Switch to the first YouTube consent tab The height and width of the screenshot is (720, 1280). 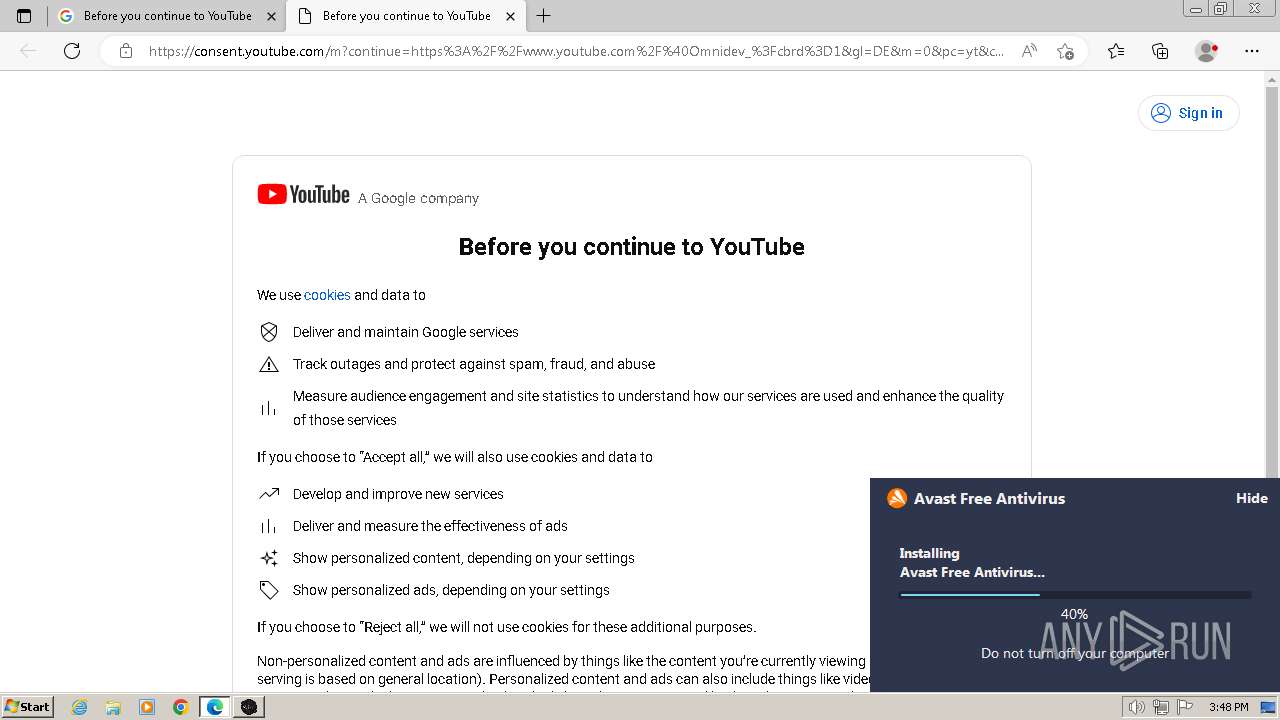click(167, 16)
